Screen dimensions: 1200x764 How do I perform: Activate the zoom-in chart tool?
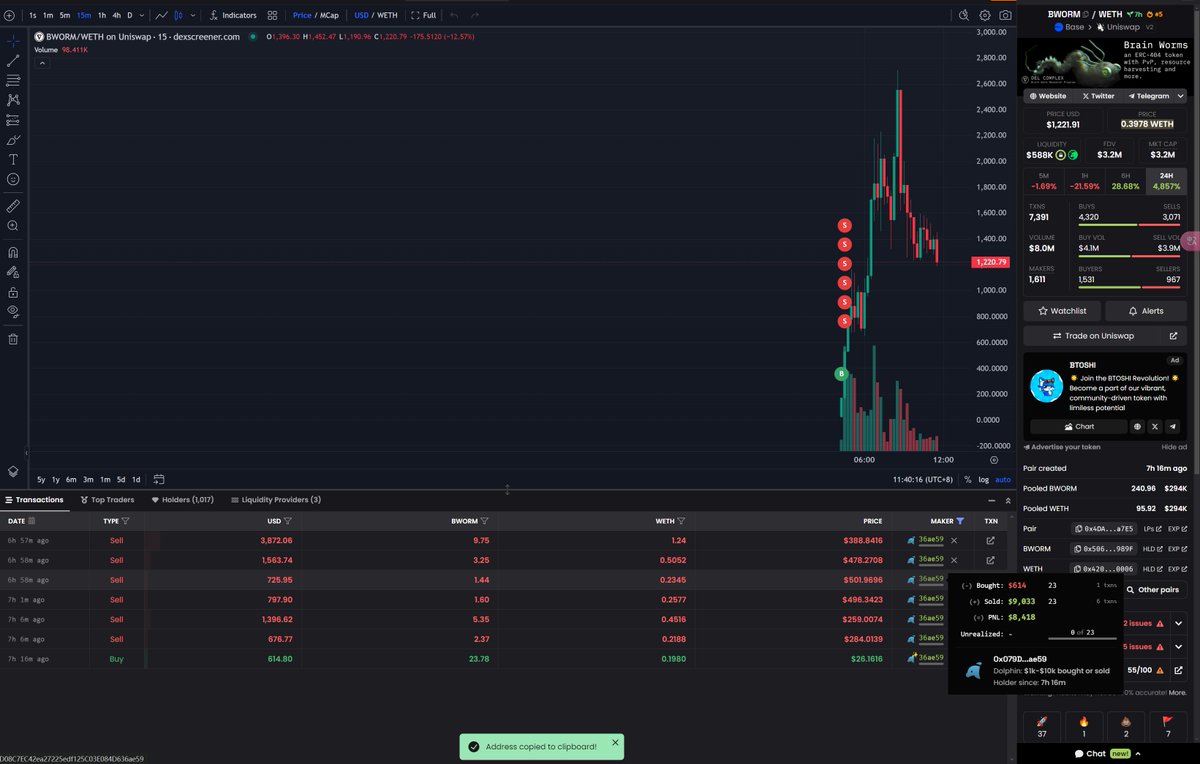[13, 226]
